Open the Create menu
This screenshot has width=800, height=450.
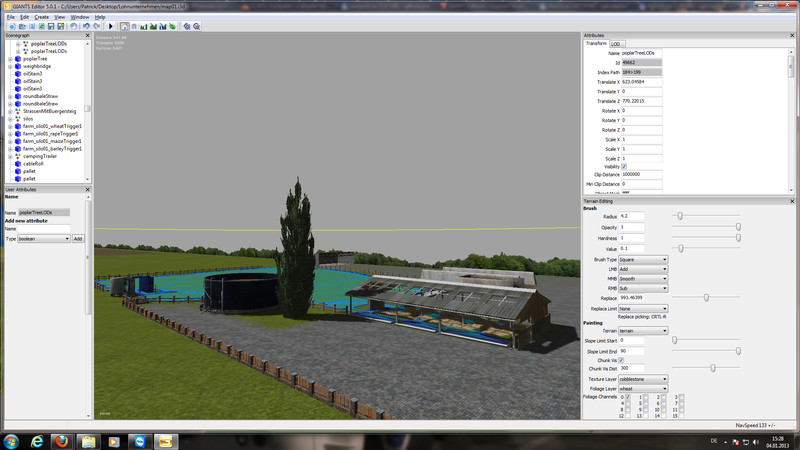click(x=42, y=17)
